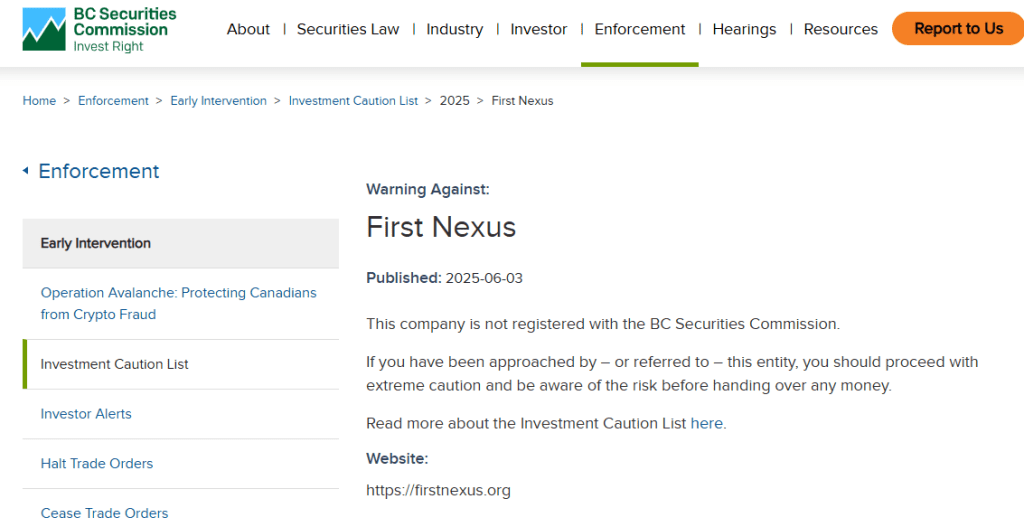Follow the 'here' link about Caution List
Image resolution: width=1024 pixels, height=527 pixels.
point(707,423)
